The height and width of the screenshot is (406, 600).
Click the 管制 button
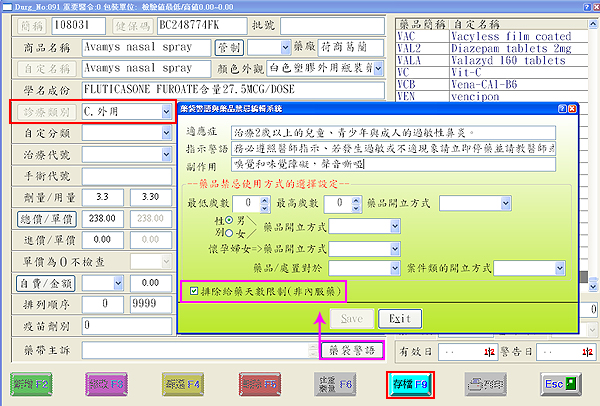click(x=227, y=46)
